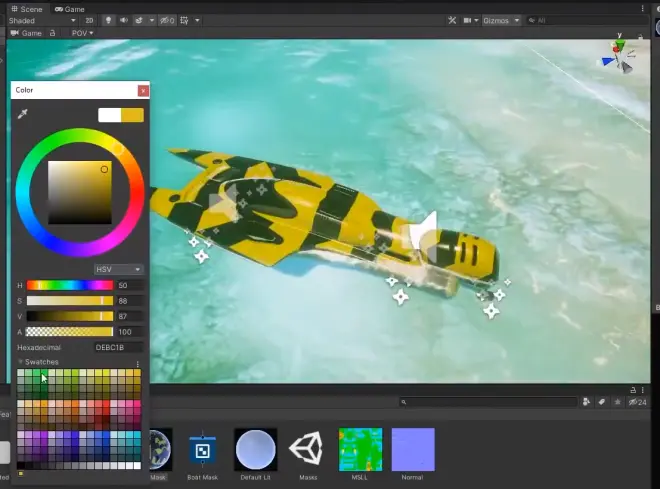Screen dimensions: 660x489
Task: Close the Color picker window
Action: pos(143,90)
